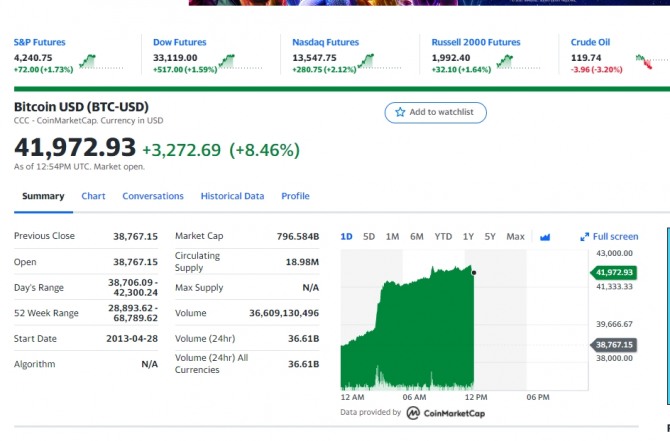This screenshot has height=441, width=670.
Task: Choose the YTD time range
Action: coord(443,237)
